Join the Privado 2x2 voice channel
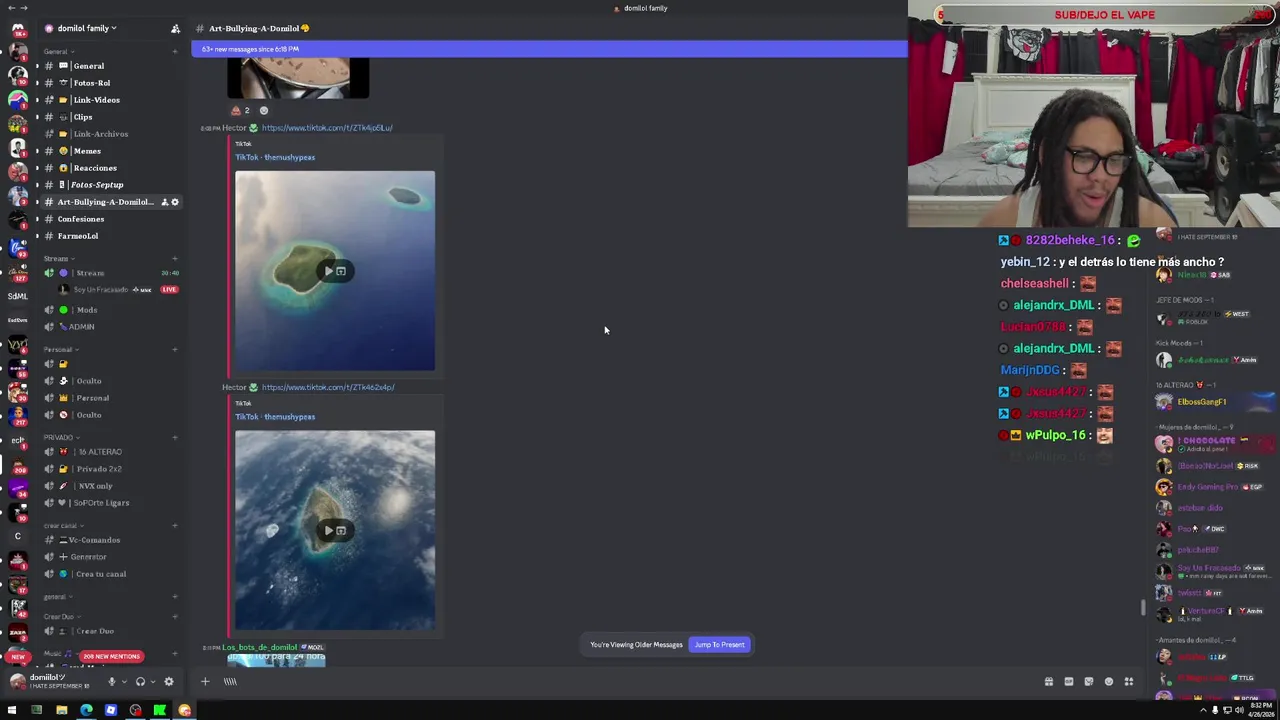Viewport: 1280px width, 720px height. 110,469
